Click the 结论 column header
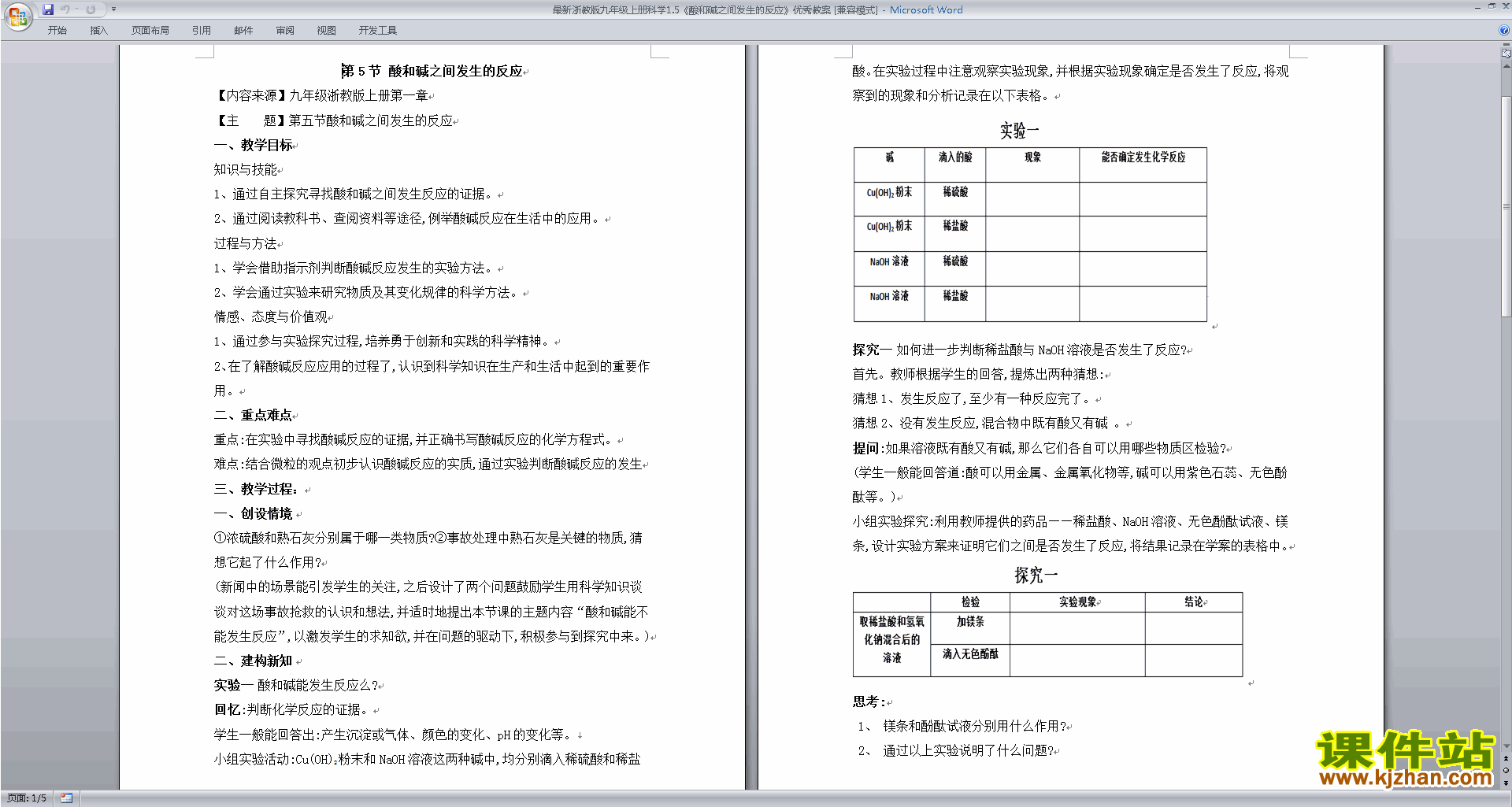Viewport: 1512px width, 807px height. tap(1194, 602)
